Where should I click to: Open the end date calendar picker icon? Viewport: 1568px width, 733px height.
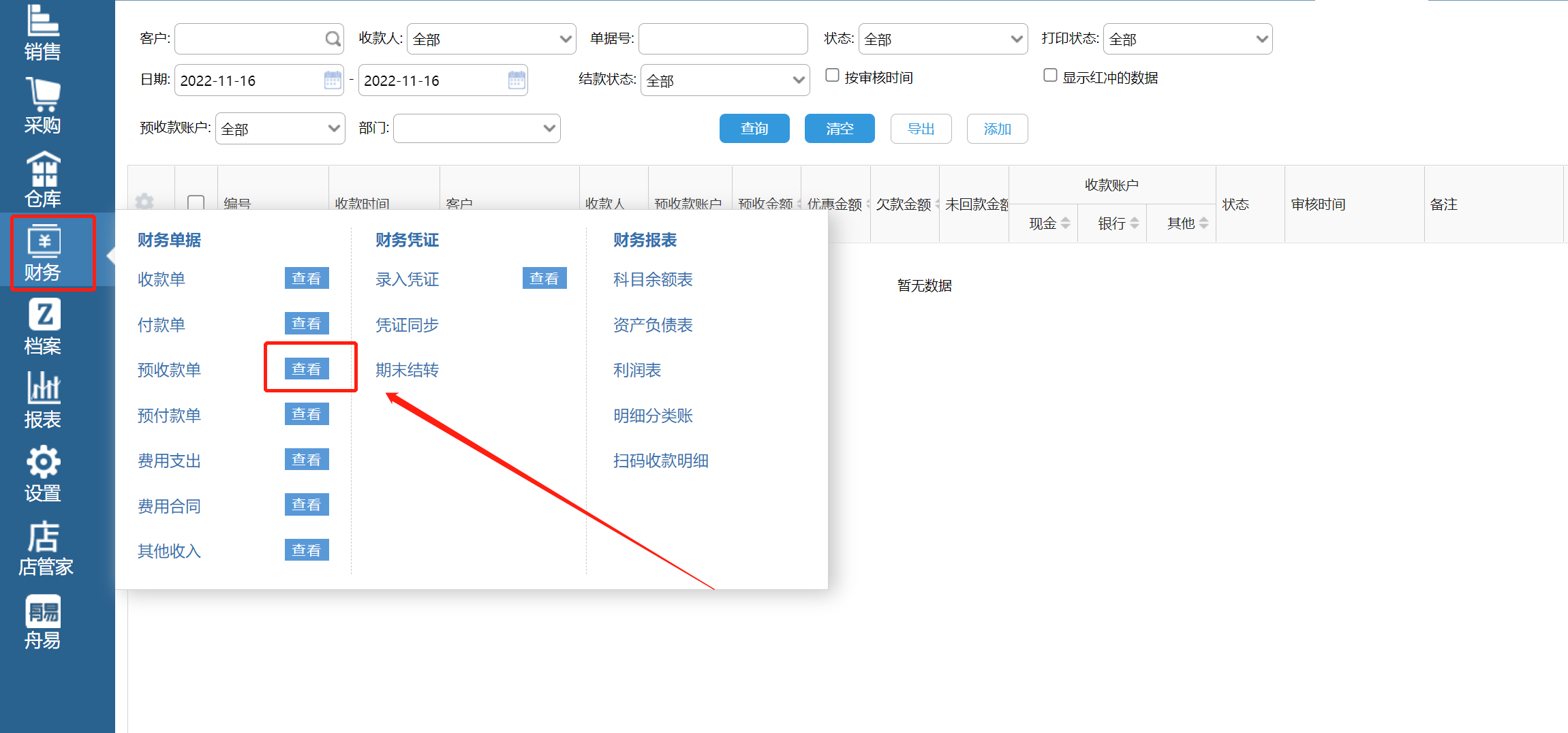tap(517, 80)
